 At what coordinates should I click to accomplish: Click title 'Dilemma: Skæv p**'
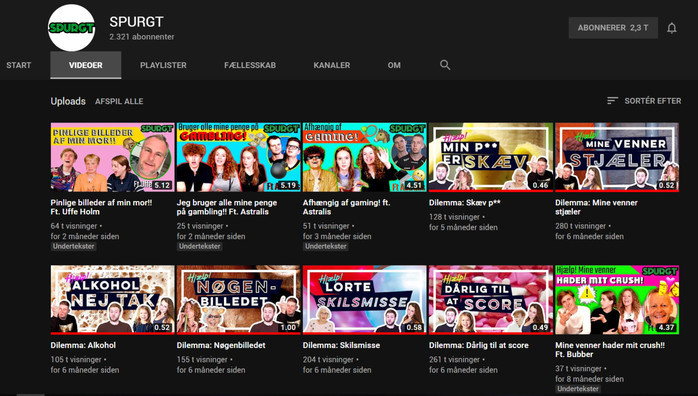[465, 202]
